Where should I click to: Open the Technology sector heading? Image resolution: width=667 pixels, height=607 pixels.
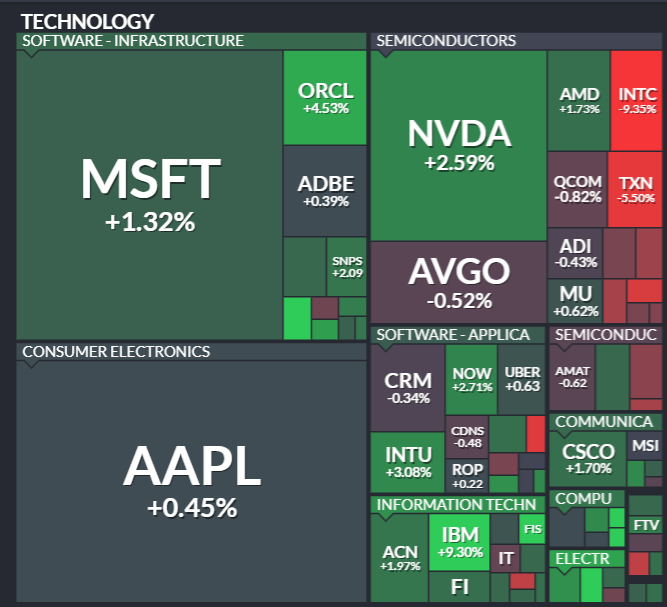tap(87, 21)
